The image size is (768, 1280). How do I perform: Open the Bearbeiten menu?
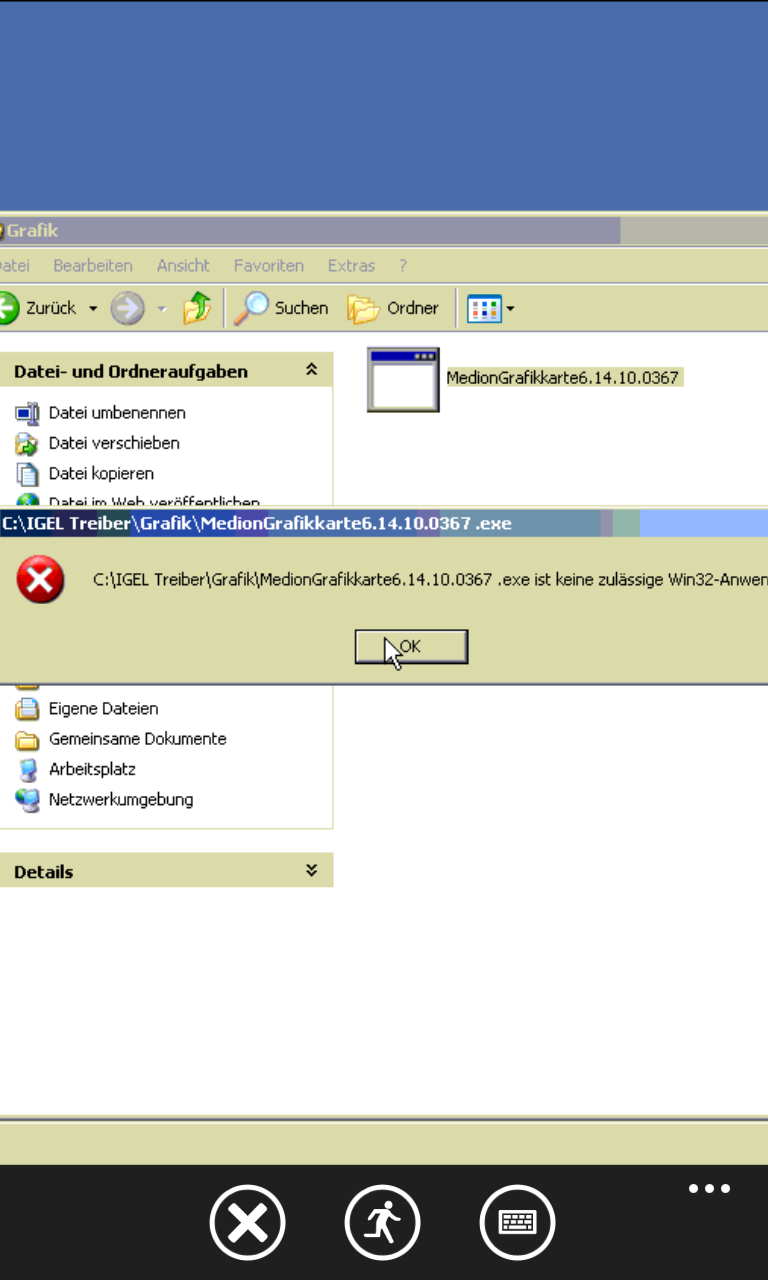(x=93, y=265)
